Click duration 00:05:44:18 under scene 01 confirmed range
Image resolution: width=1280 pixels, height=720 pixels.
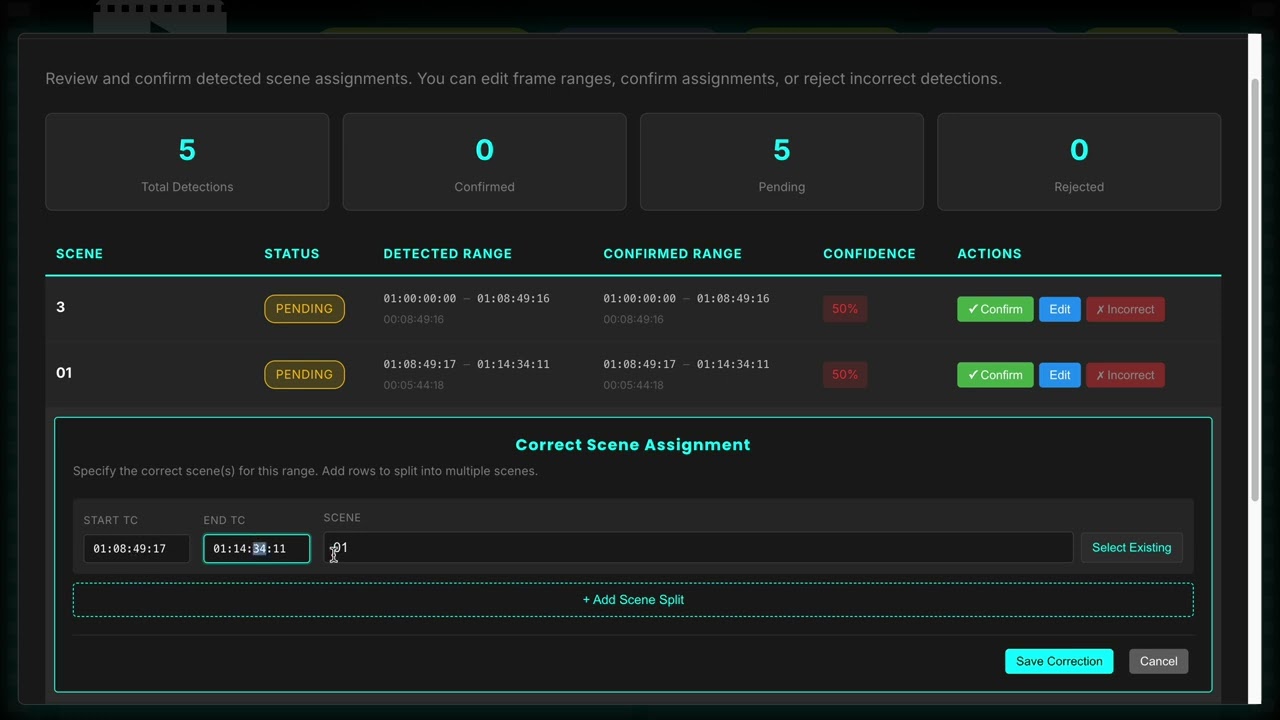pos(633,386)
